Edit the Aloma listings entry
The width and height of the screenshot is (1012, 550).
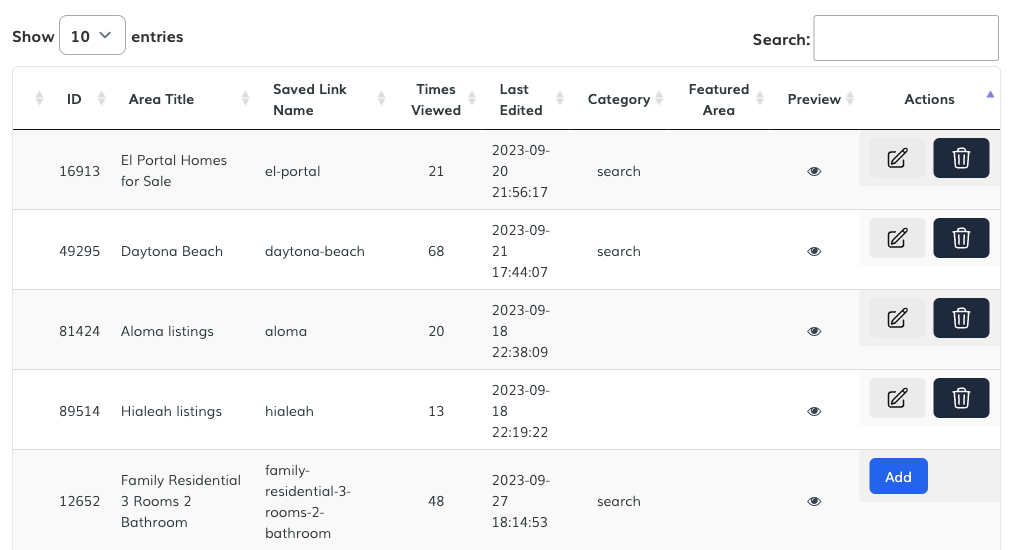897,318
